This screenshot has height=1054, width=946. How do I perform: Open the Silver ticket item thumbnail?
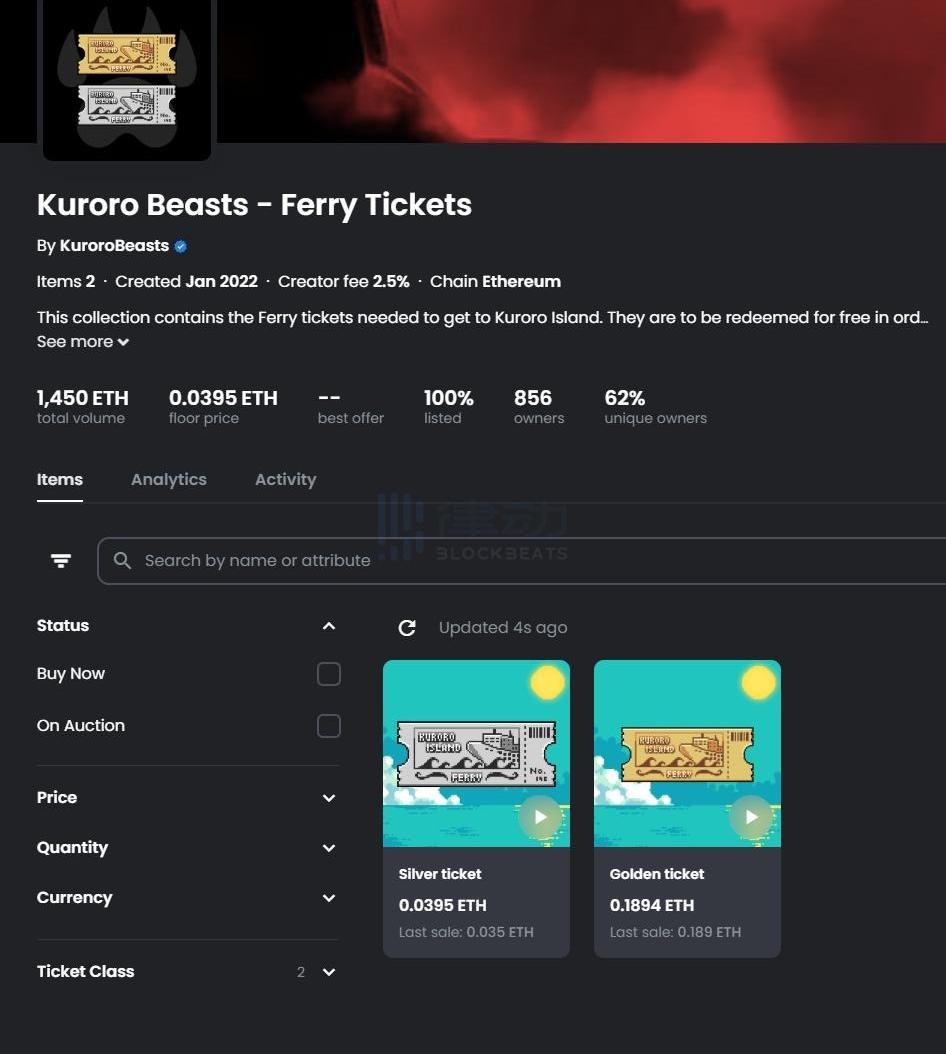[477, 754]
